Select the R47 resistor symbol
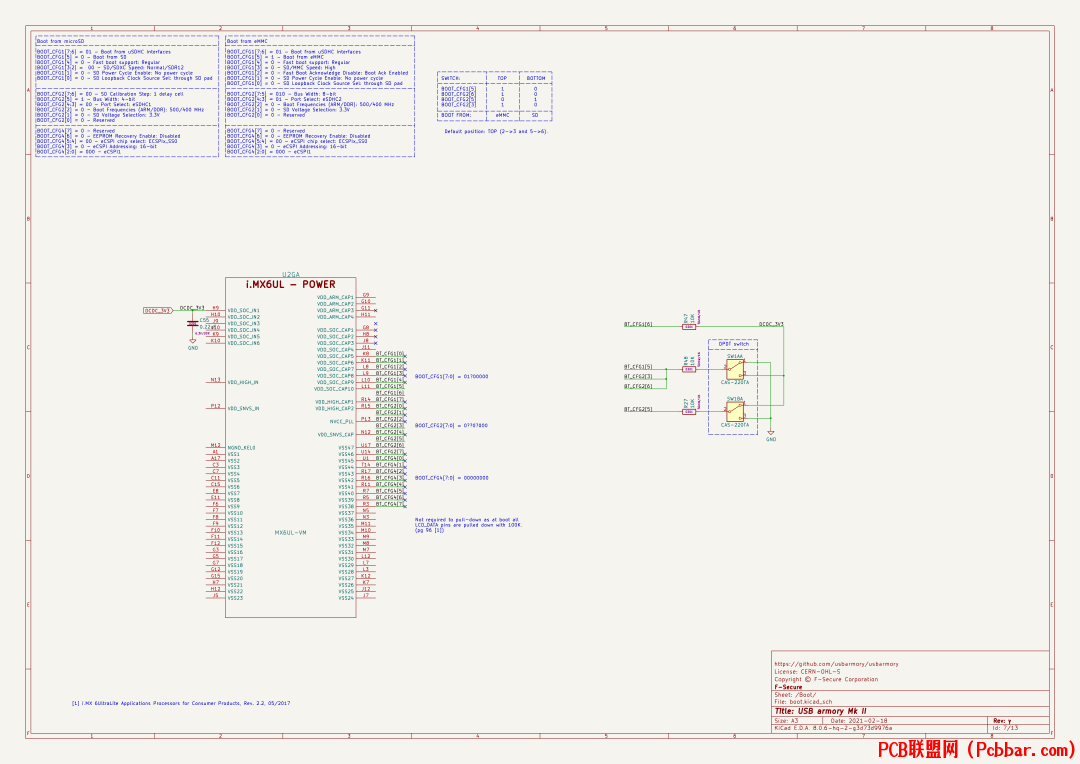Image resolution: width=1080 pixels, height=764 pixels. pyautogui.click(x=689, y=327)
